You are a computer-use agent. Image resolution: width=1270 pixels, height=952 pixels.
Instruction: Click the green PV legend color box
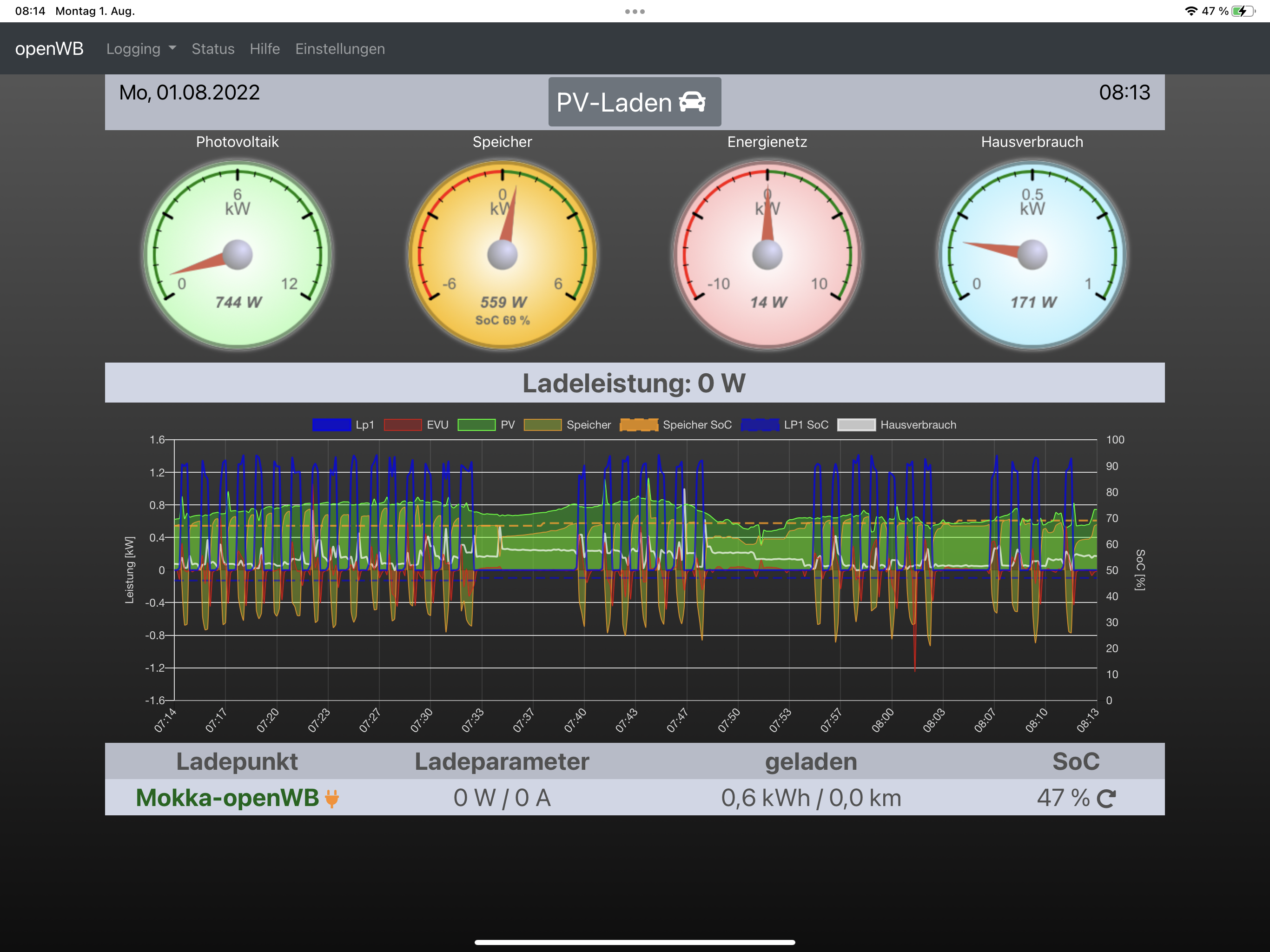476,425
